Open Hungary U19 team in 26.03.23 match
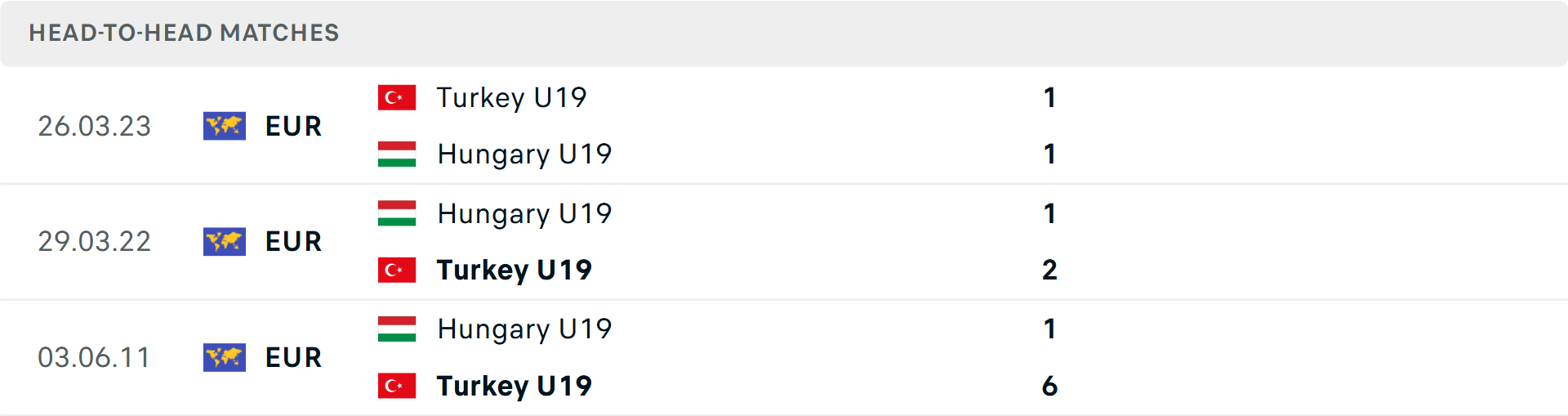The width and height of the screenshot is (1568, 416). tap(524, 154)
